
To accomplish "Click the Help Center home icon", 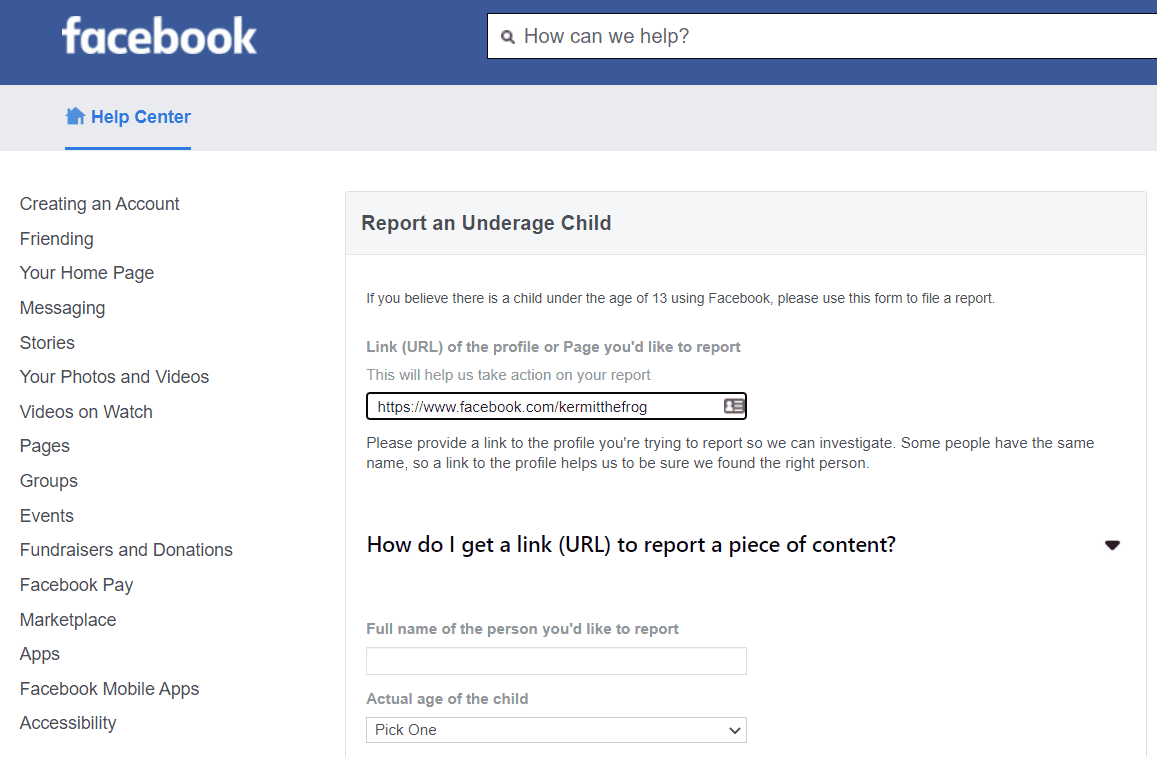I will 75,116.
